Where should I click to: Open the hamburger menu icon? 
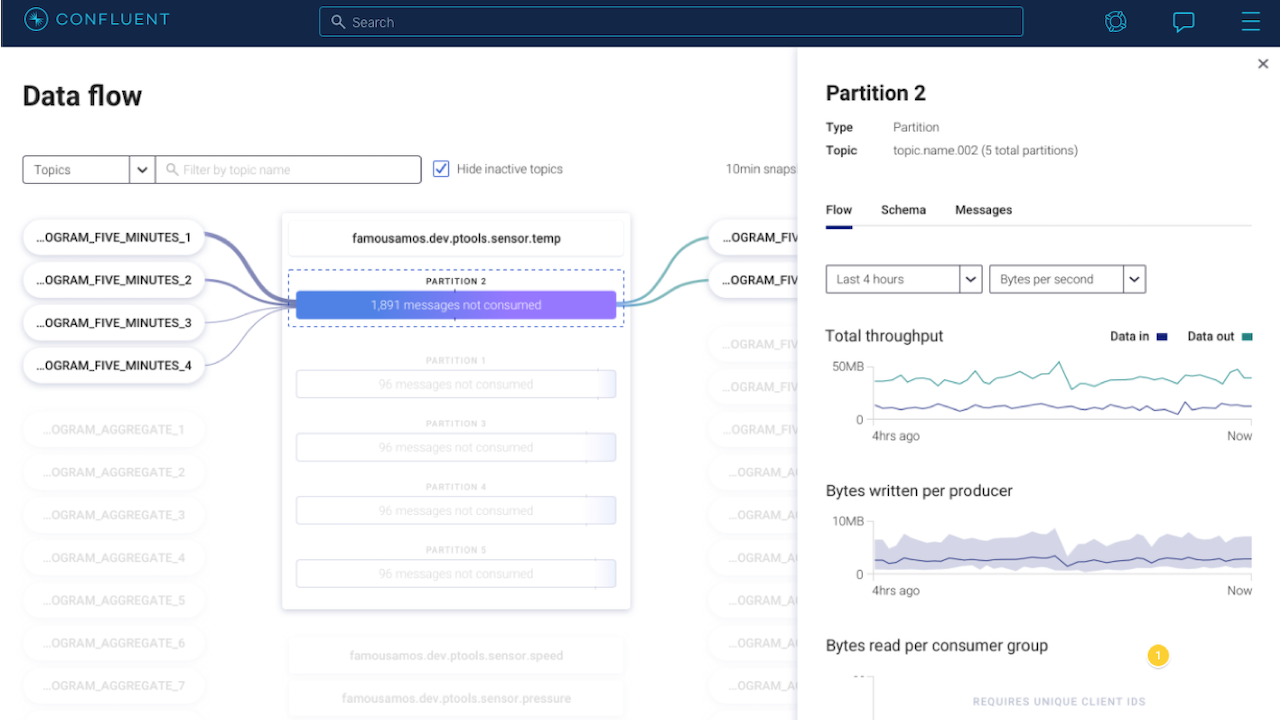point(1250,21)
